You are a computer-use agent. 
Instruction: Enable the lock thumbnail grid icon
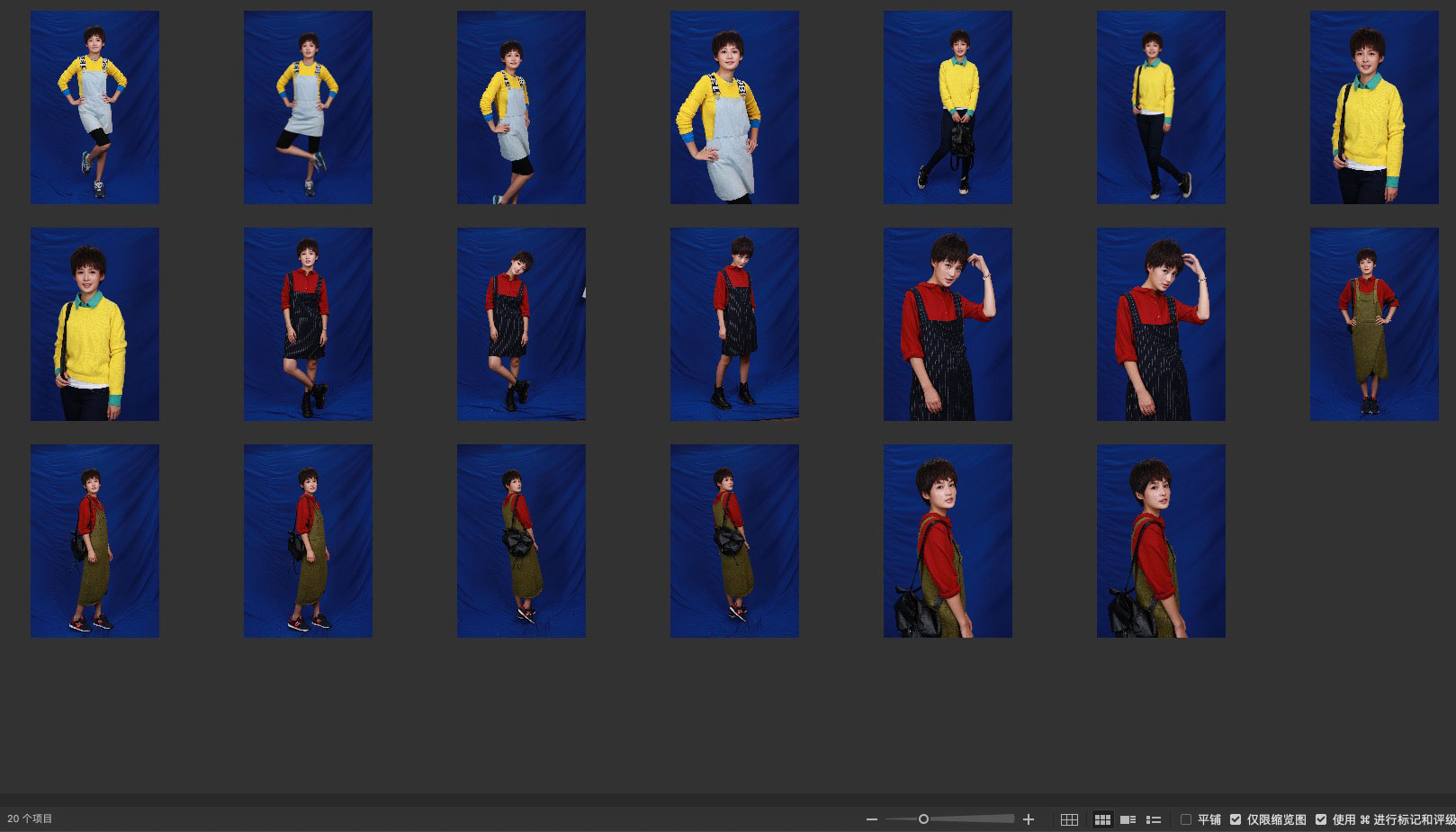coord(1069,819)
